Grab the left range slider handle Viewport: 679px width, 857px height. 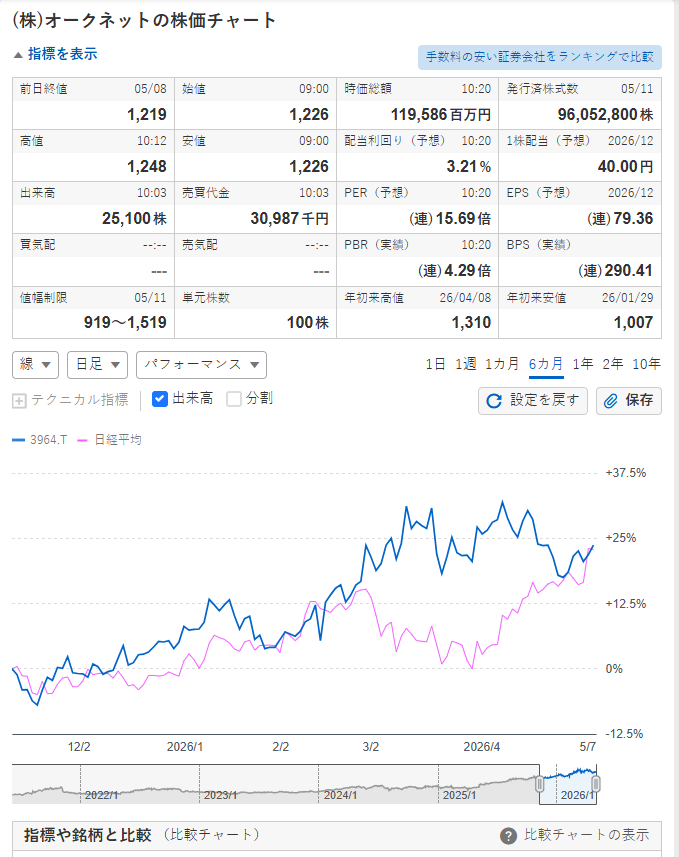coord(540,784)
